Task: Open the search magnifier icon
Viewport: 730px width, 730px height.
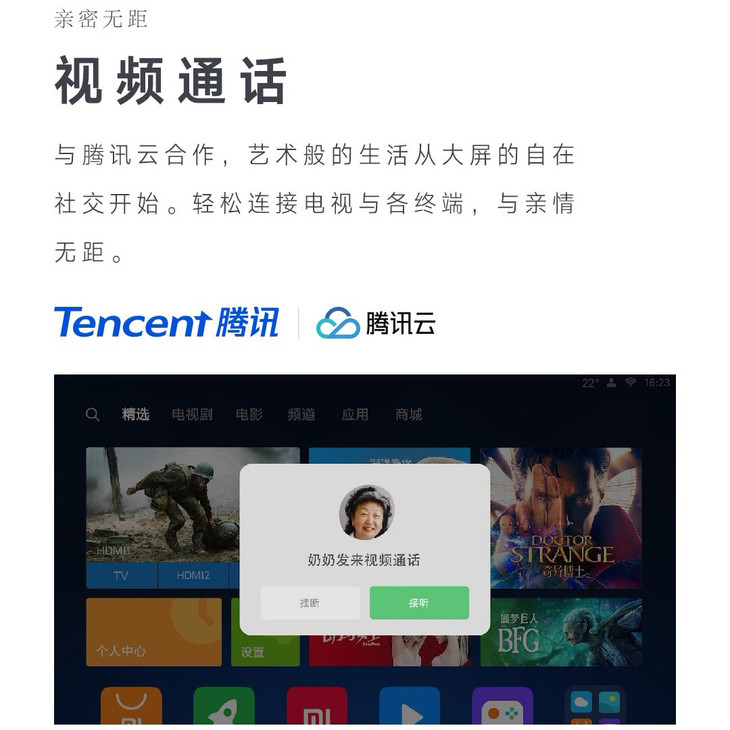Action: tap(92, 414)
